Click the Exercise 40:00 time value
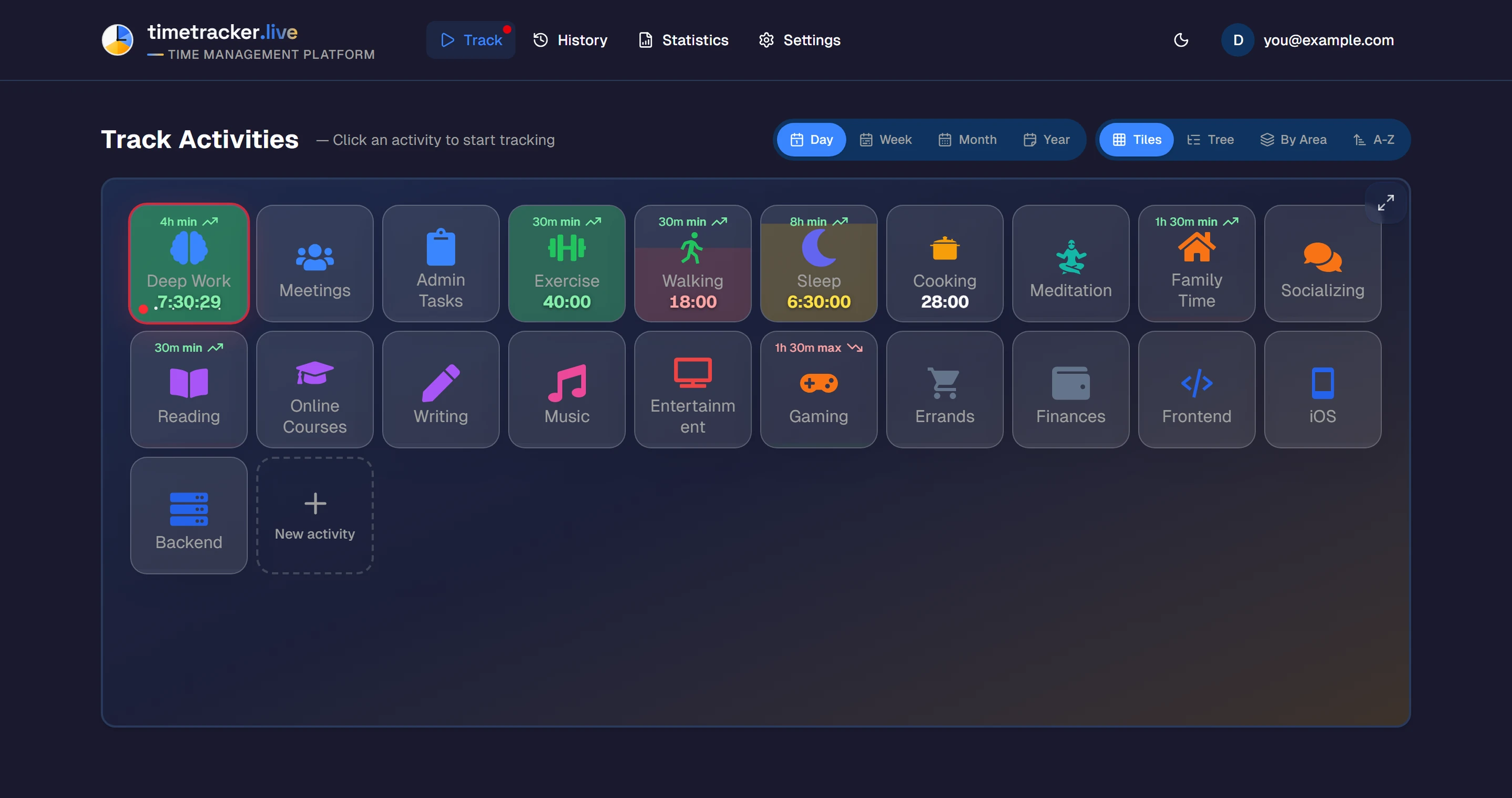This screenshot has width=1512, height=798. click(566, 302)
